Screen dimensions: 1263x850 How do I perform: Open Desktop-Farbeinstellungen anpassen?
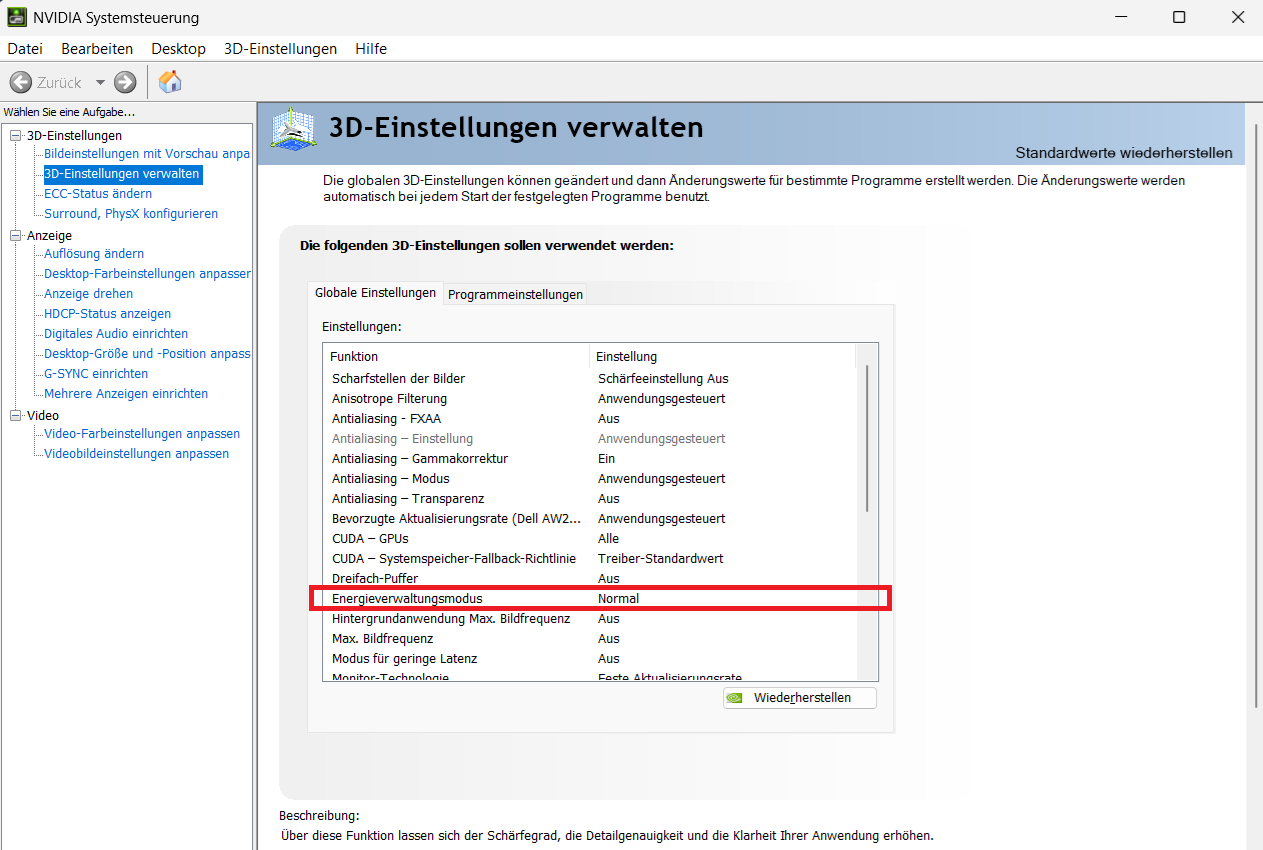pos(147,274)
